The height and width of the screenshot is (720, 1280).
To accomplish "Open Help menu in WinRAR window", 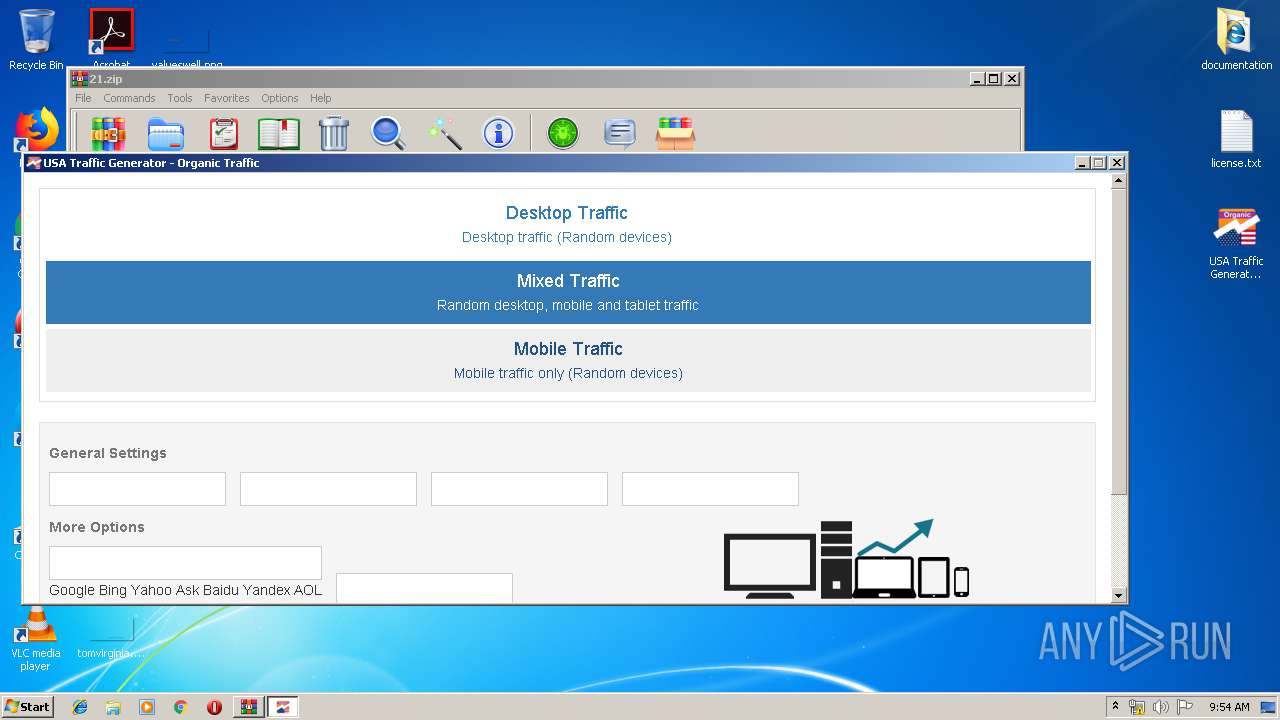I will click(320, 98).
